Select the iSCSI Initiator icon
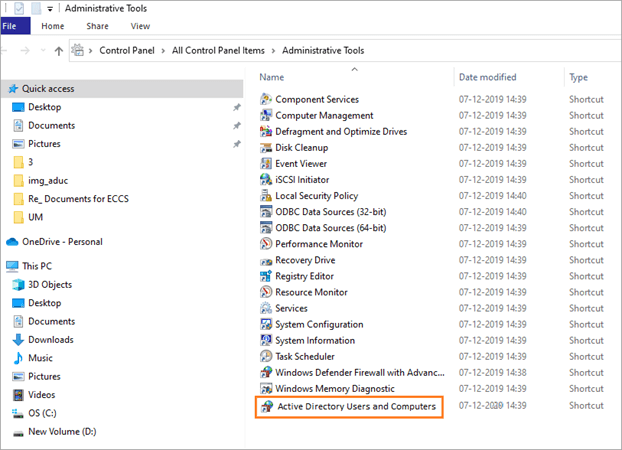622x450 pixels. pos(266,179)
